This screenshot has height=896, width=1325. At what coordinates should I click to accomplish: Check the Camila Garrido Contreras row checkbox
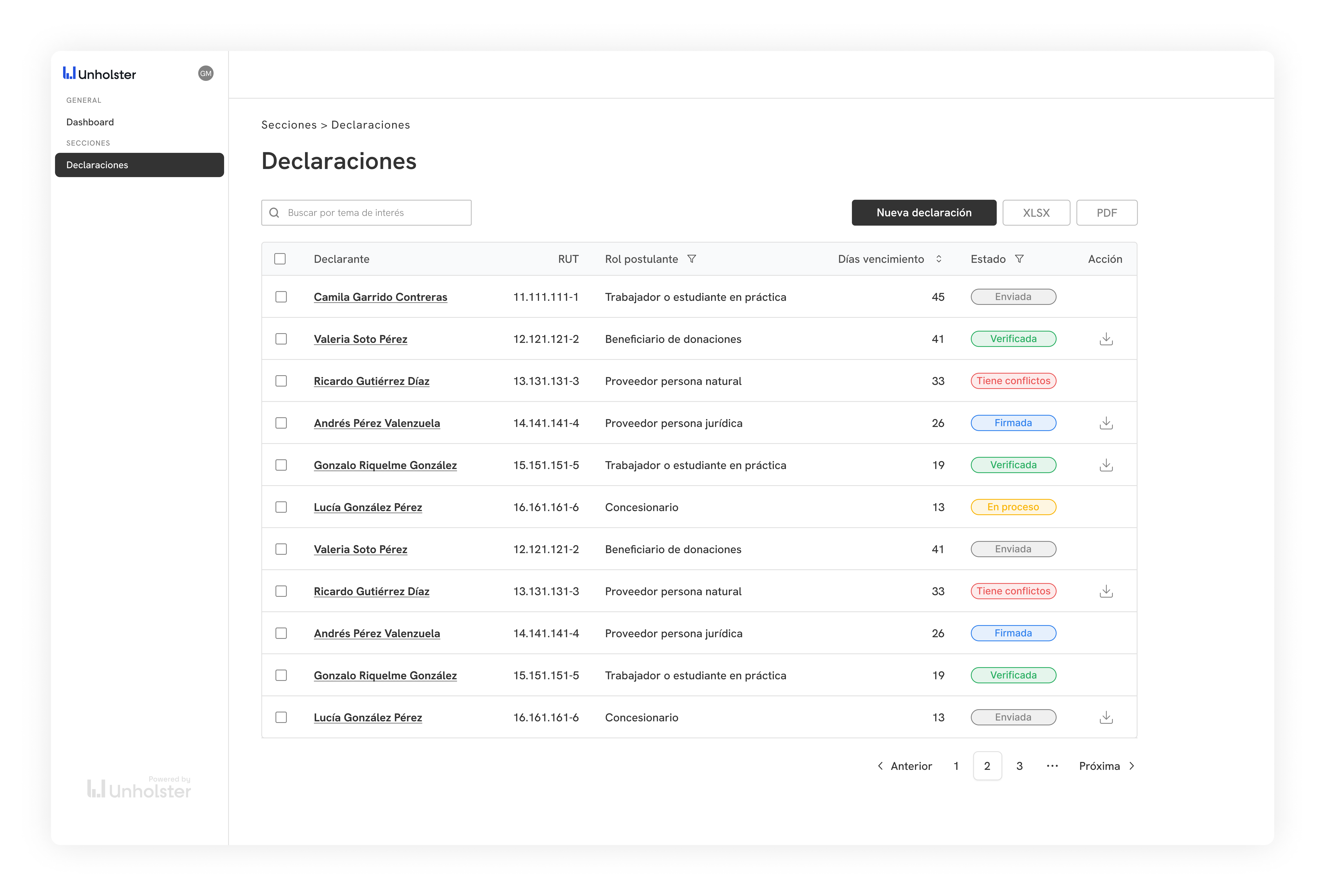click(x=281, y=297)
